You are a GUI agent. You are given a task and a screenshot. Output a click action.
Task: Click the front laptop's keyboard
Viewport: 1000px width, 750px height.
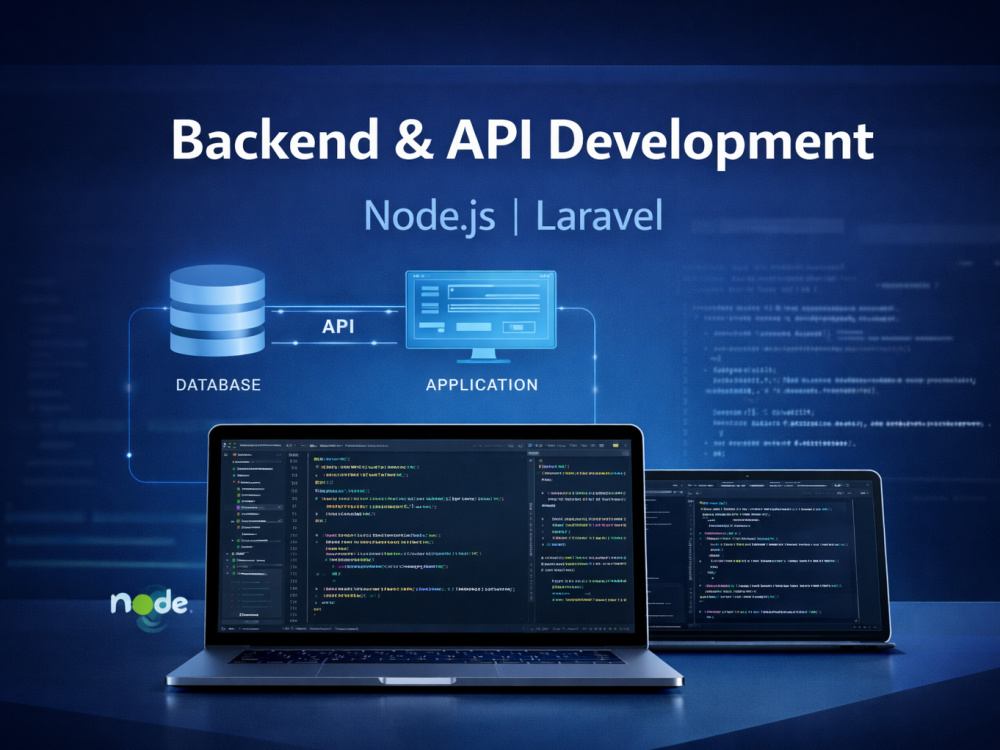[425, 656]
